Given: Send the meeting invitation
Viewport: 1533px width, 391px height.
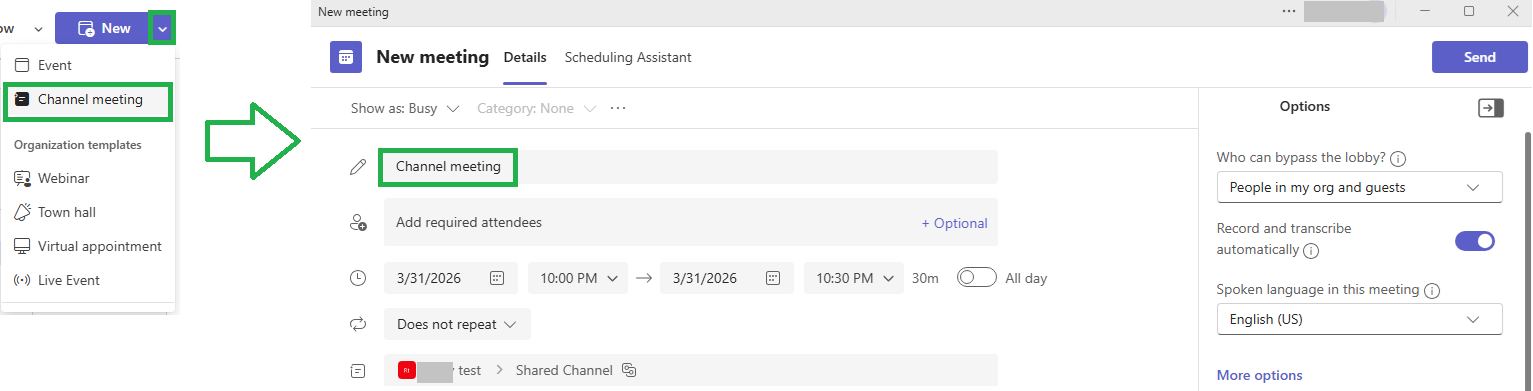Looking at the screenshot, I should (1480, 57).
